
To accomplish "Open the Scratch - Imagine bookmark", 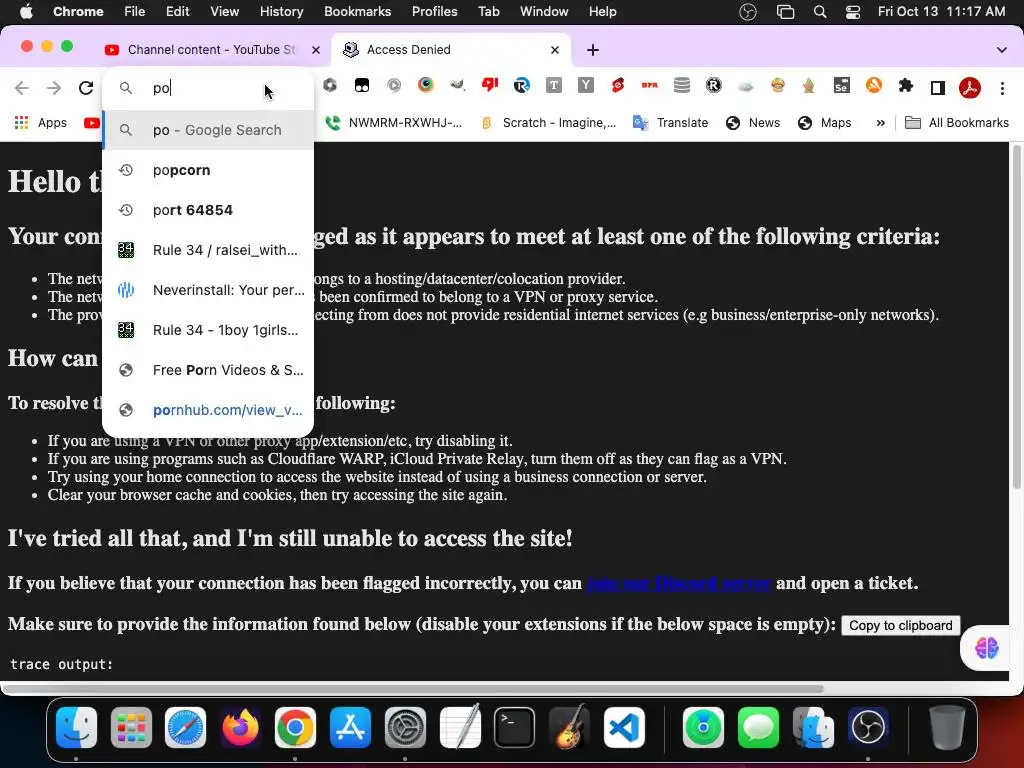I will click(x=549, y=123).
